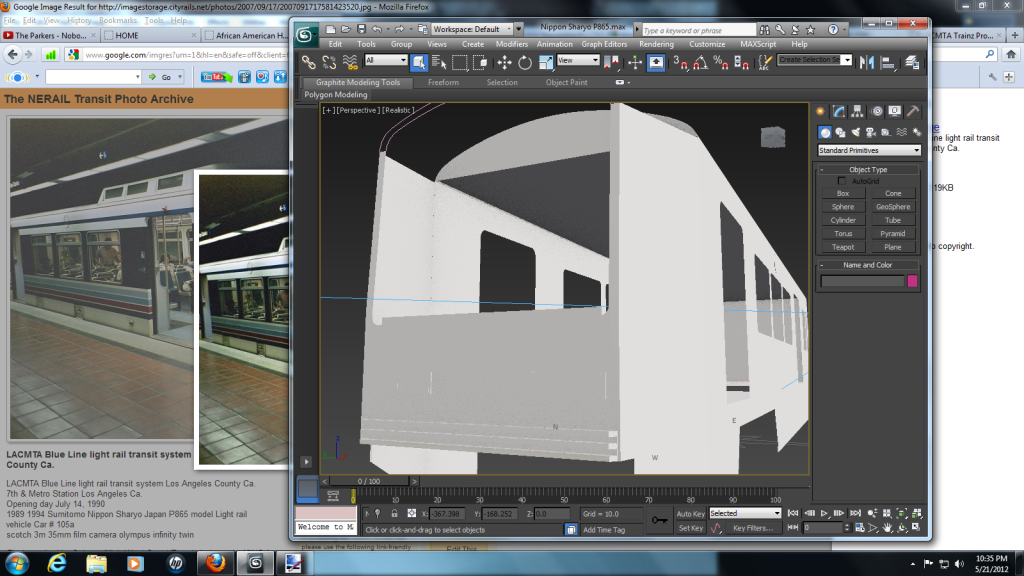Viewport: 1024px width, 576px height.
Task: Click the Pyramid primitive button
Action: click(x=893, y=233)
